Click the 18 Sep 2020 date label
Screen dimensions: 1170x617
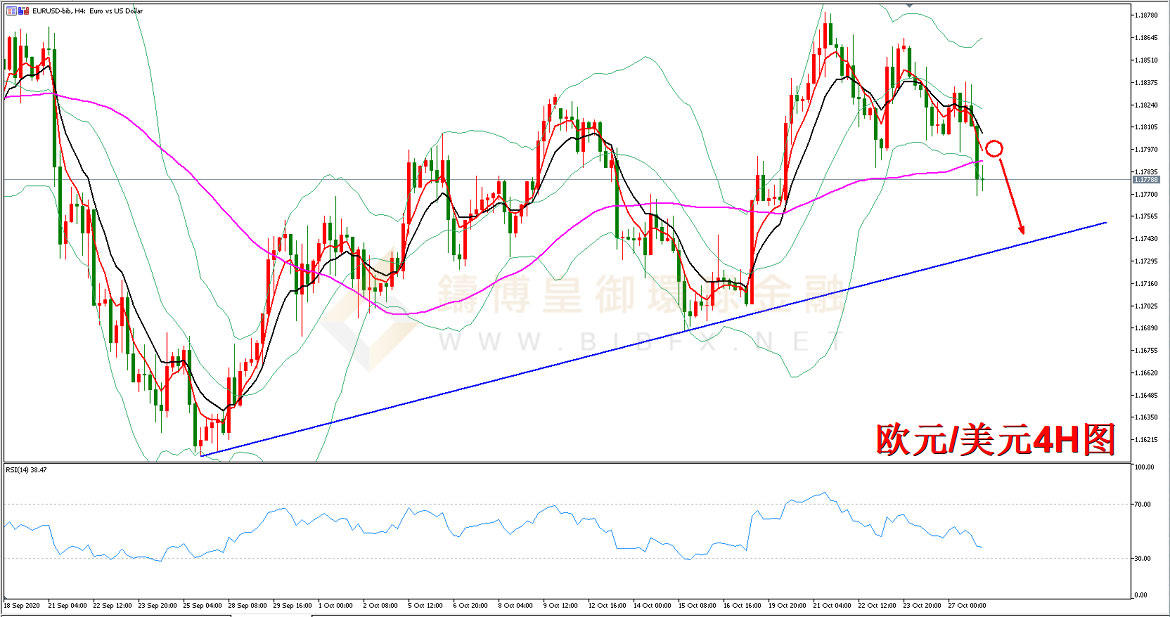[22, 605]
